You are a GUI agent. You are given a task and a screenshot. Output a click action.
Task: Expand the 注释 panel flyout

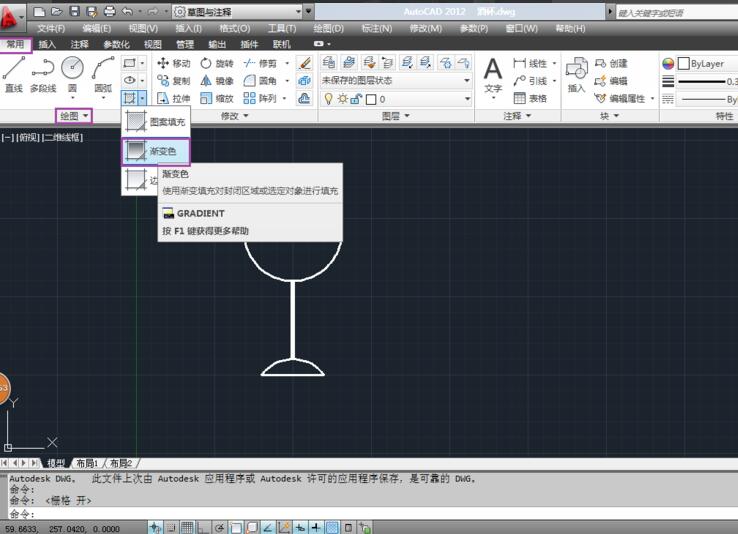point(517,116)
